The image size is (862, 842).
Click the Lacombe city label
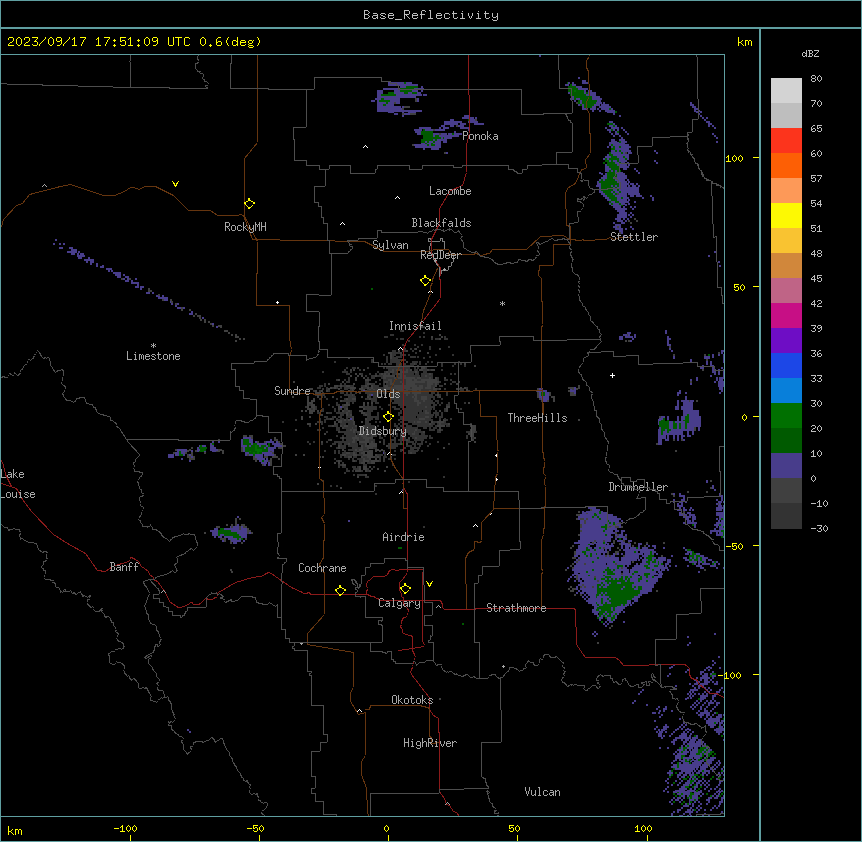450,191
